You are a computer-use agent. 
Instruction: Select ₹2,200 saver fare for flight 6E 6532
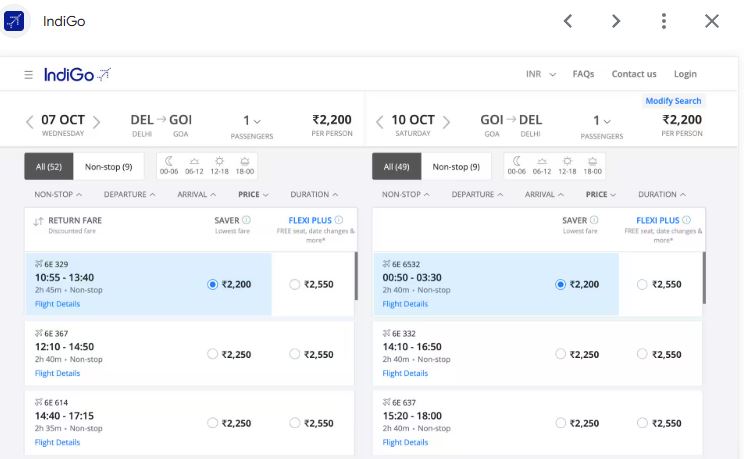pyautogui.click(x=560, y=284)
